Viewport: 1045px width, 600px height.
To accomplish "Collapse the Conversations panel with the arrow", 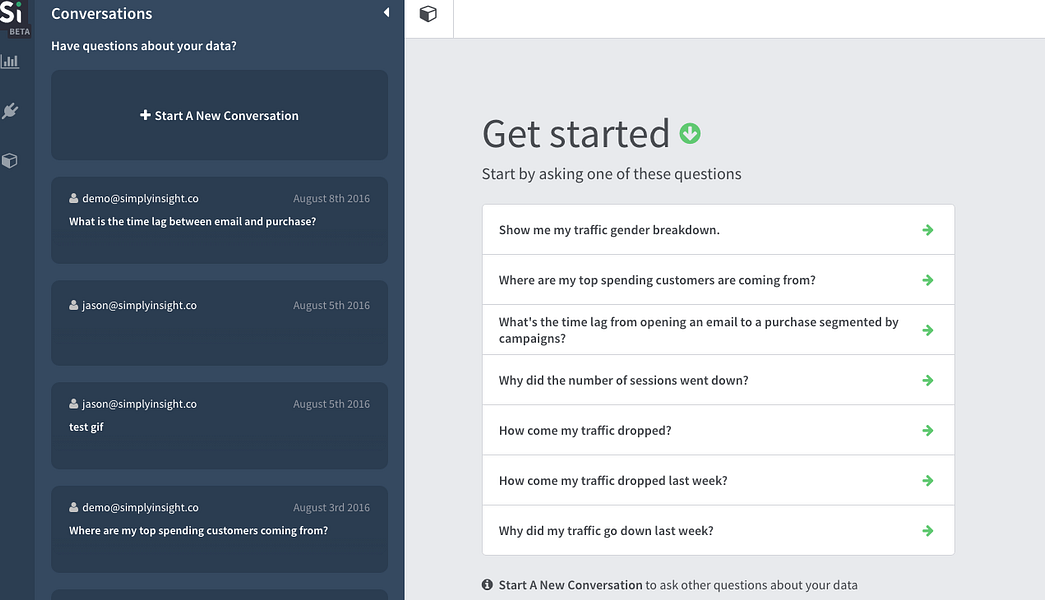I will point(386,13).
